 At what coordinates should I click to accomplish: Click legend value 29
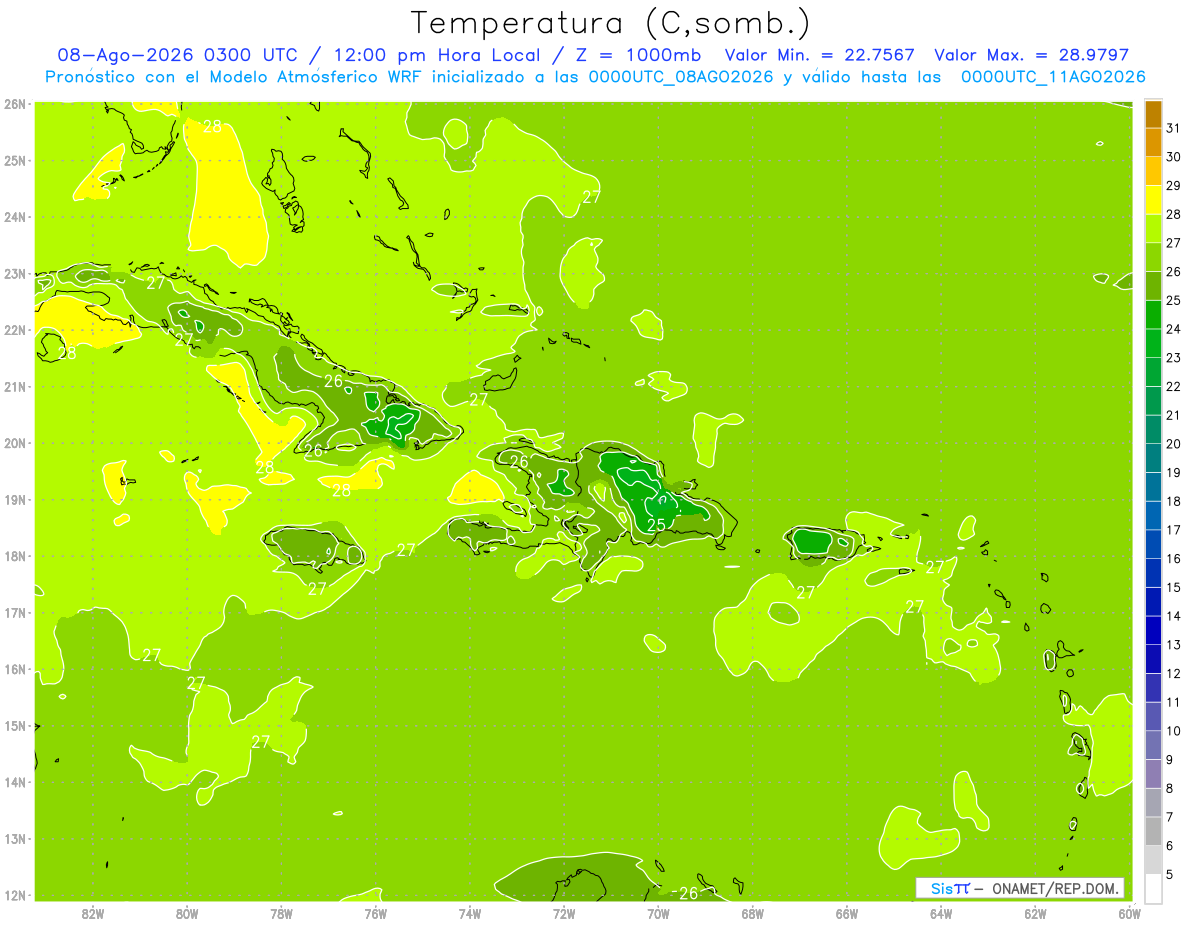1173,186
